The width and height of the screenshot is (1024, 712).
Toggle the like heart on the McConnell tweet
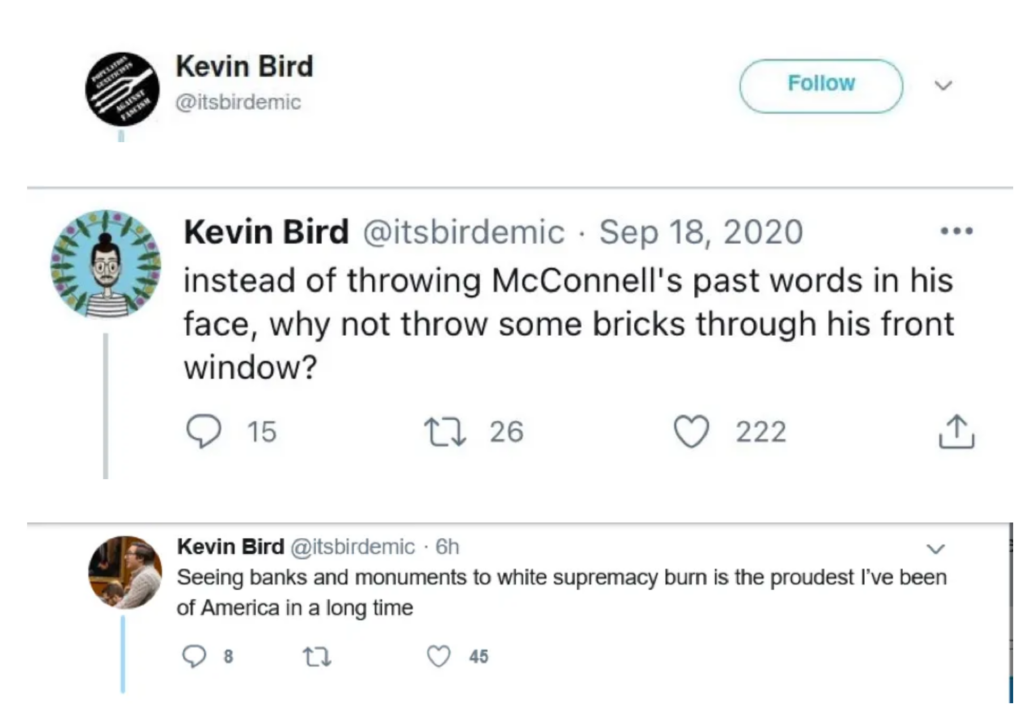click(x=691, y=431)
